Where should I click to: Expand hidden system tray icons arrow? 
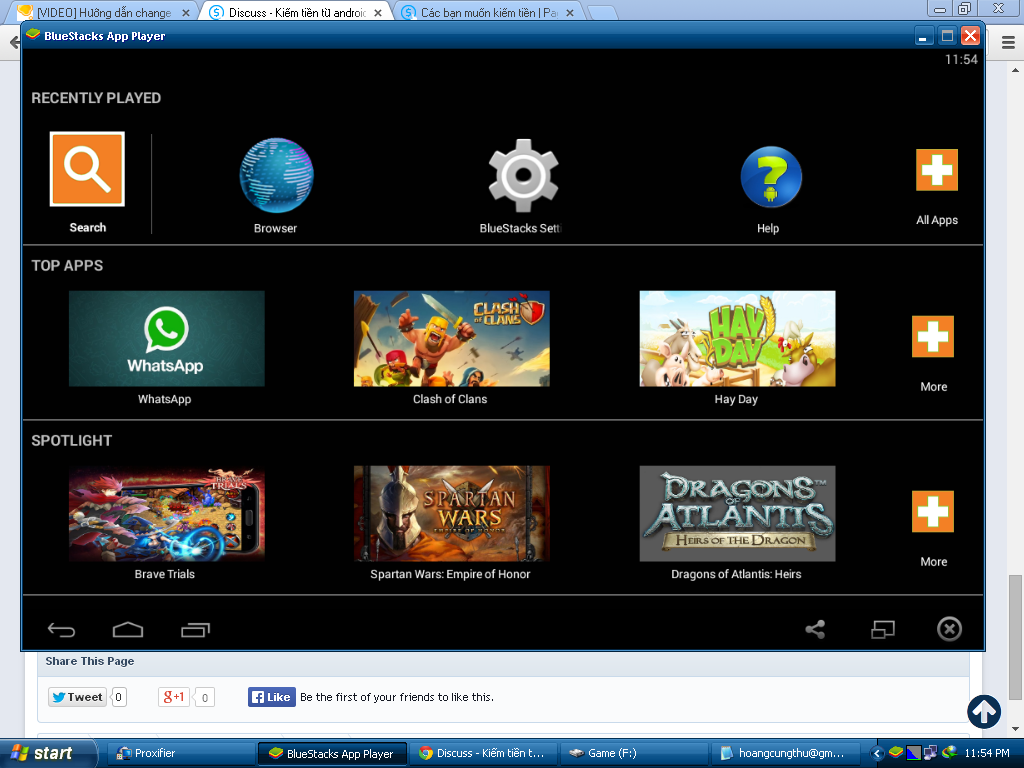[877, 754]
